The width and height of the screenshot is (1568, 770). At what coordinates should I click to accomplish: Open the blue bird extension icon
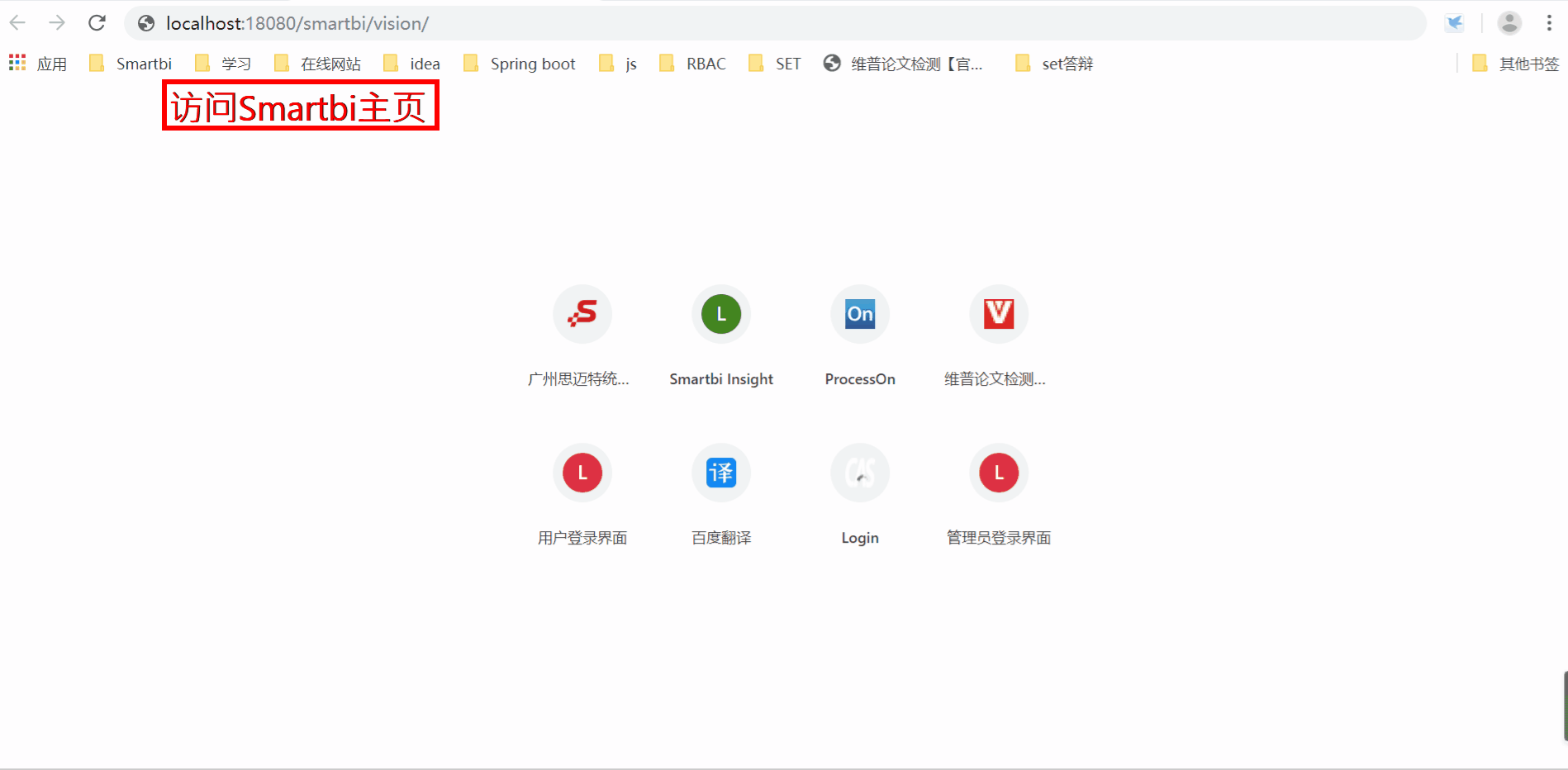tap(1455, 23)
